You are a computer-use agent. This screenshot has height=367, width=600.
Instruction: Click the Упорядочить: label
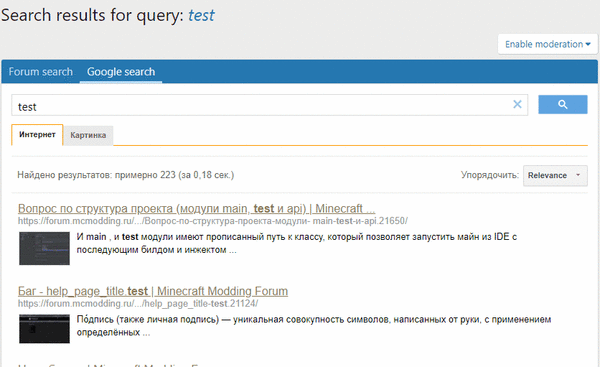click(x=490, y=175)
